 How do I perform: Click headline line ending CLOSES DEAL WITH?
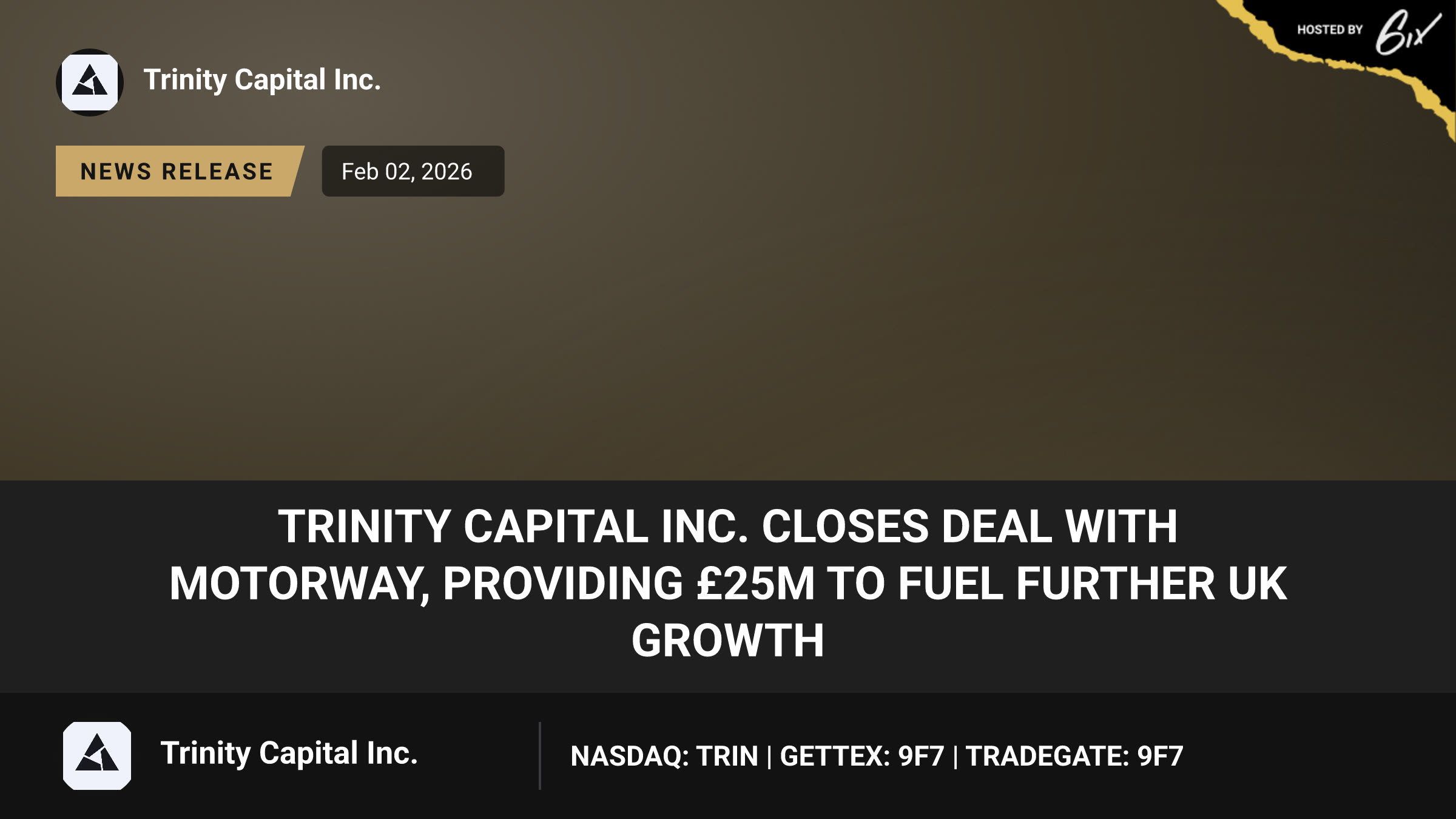(728, 526)
